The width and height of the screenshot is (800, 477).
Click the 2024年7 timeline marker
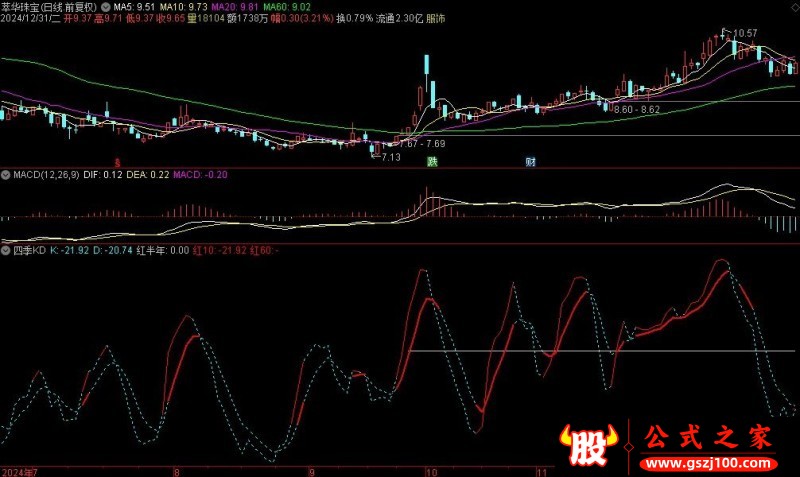click(x=19, y=472)
